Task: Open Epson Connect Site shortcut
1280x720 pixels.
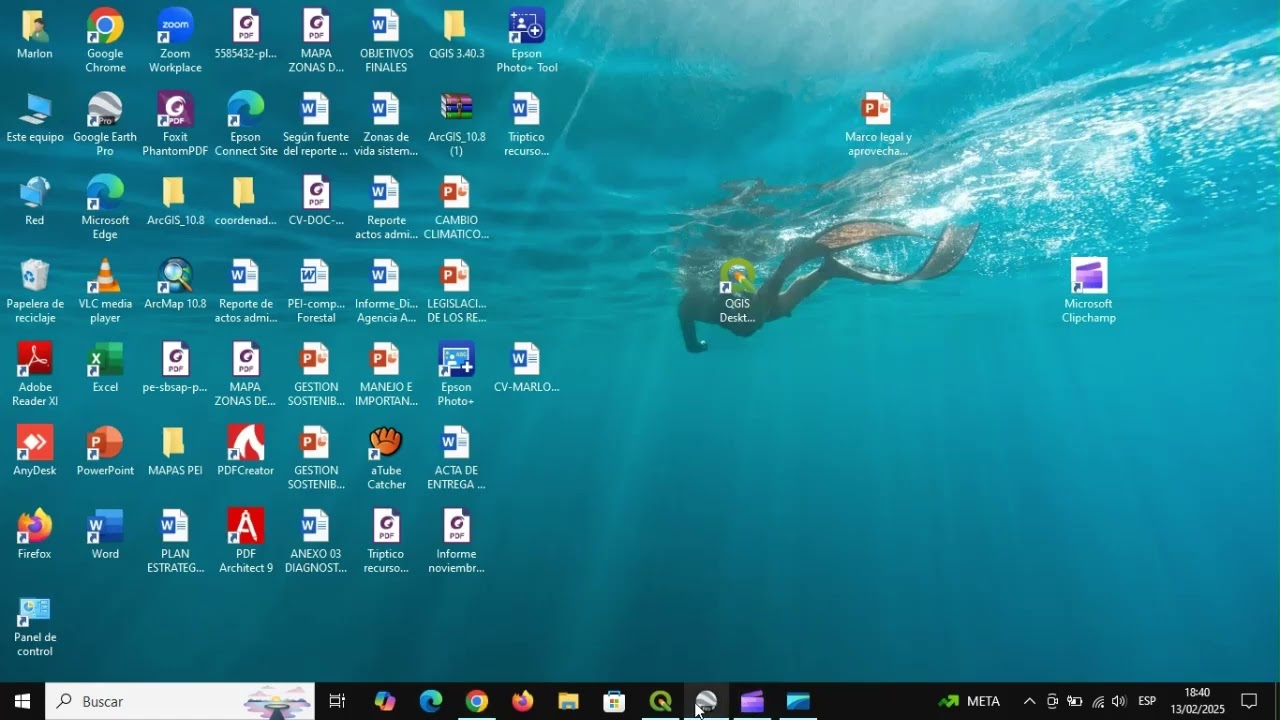Action: click(245, 124)
